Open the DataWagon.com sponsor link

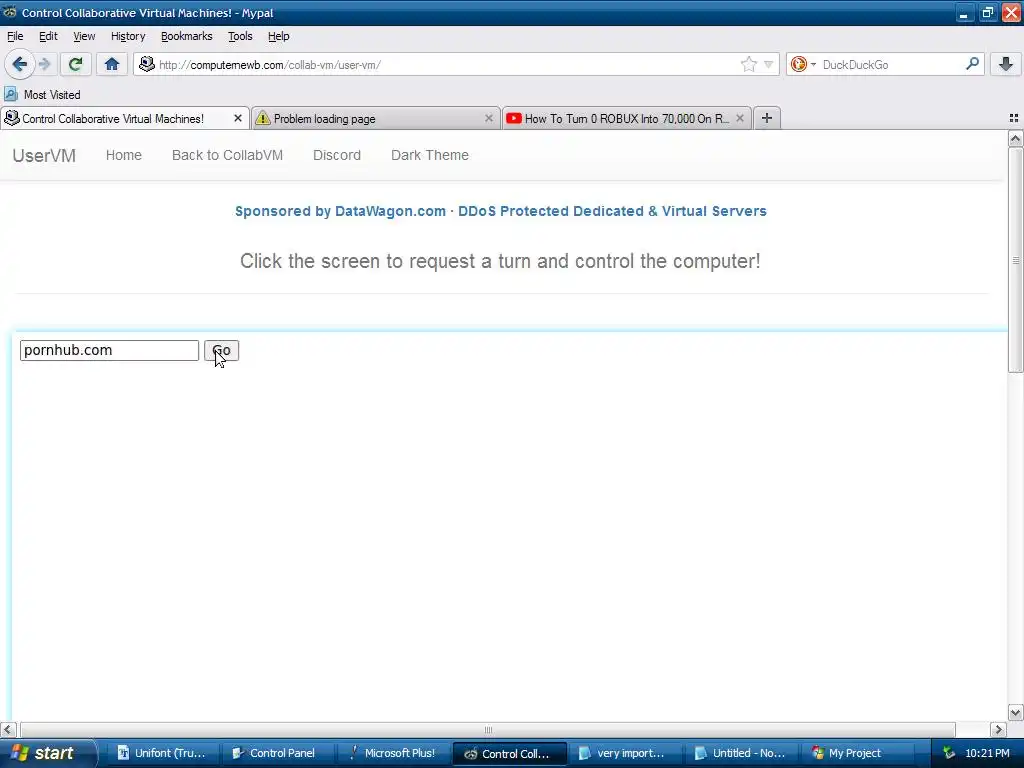tap(501, 211)
